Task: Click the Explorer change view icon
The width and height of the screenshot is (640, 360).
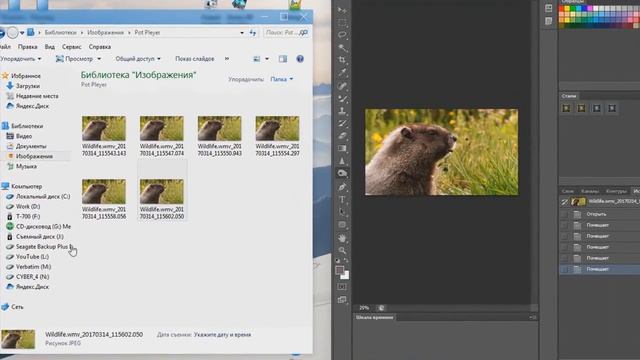Action: pos(256,59)
